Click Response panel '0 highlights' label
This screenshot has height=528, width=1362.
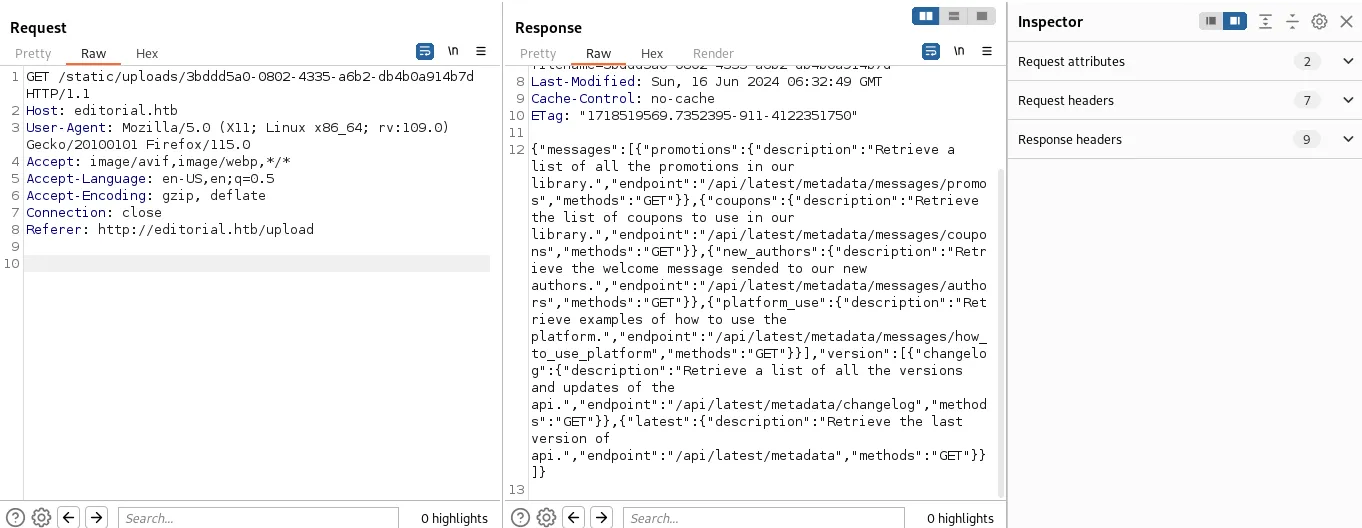click(960, 518)
